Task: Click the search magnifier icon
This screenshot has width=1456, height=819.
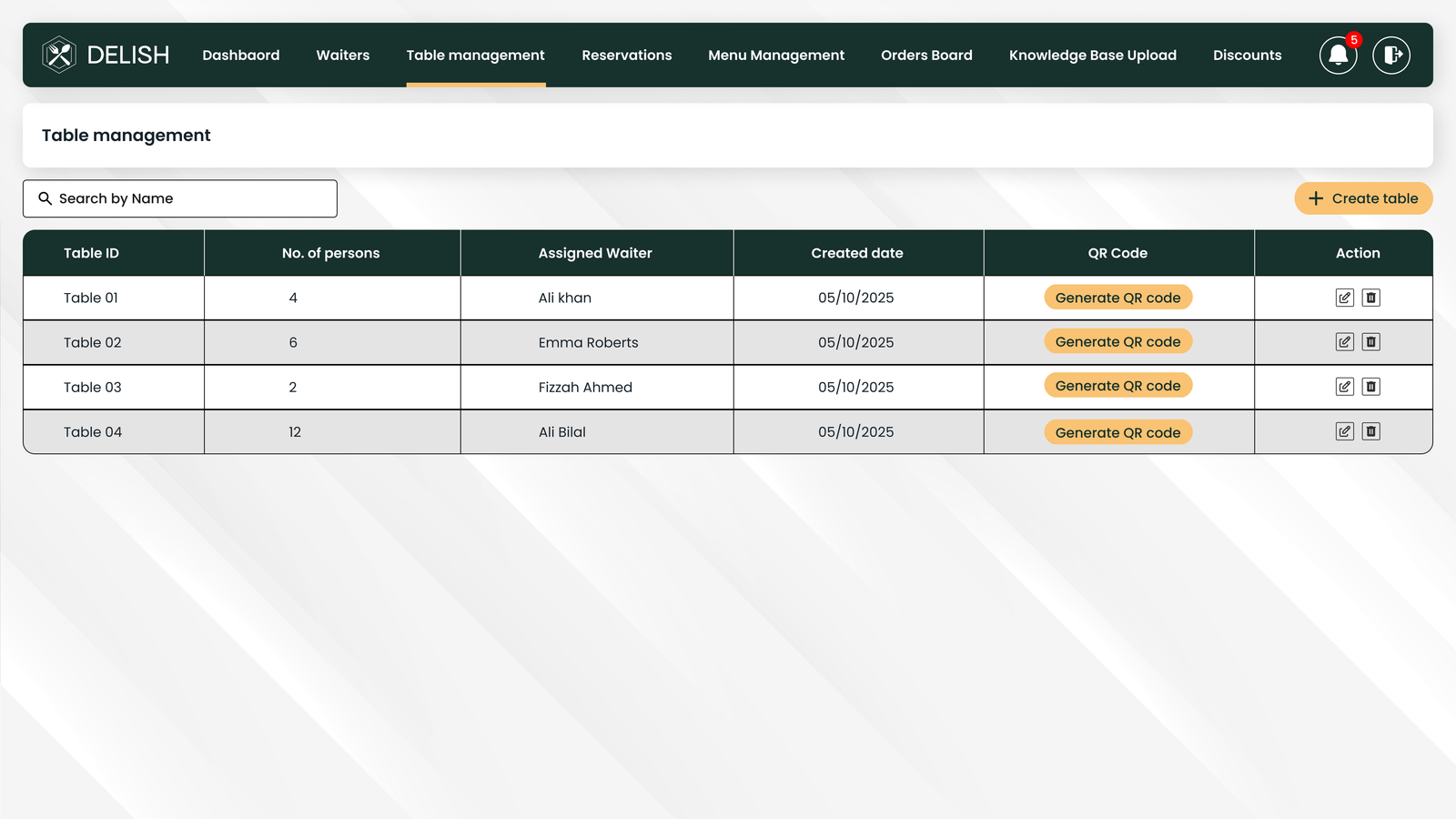Action: [x=45, y=198]
